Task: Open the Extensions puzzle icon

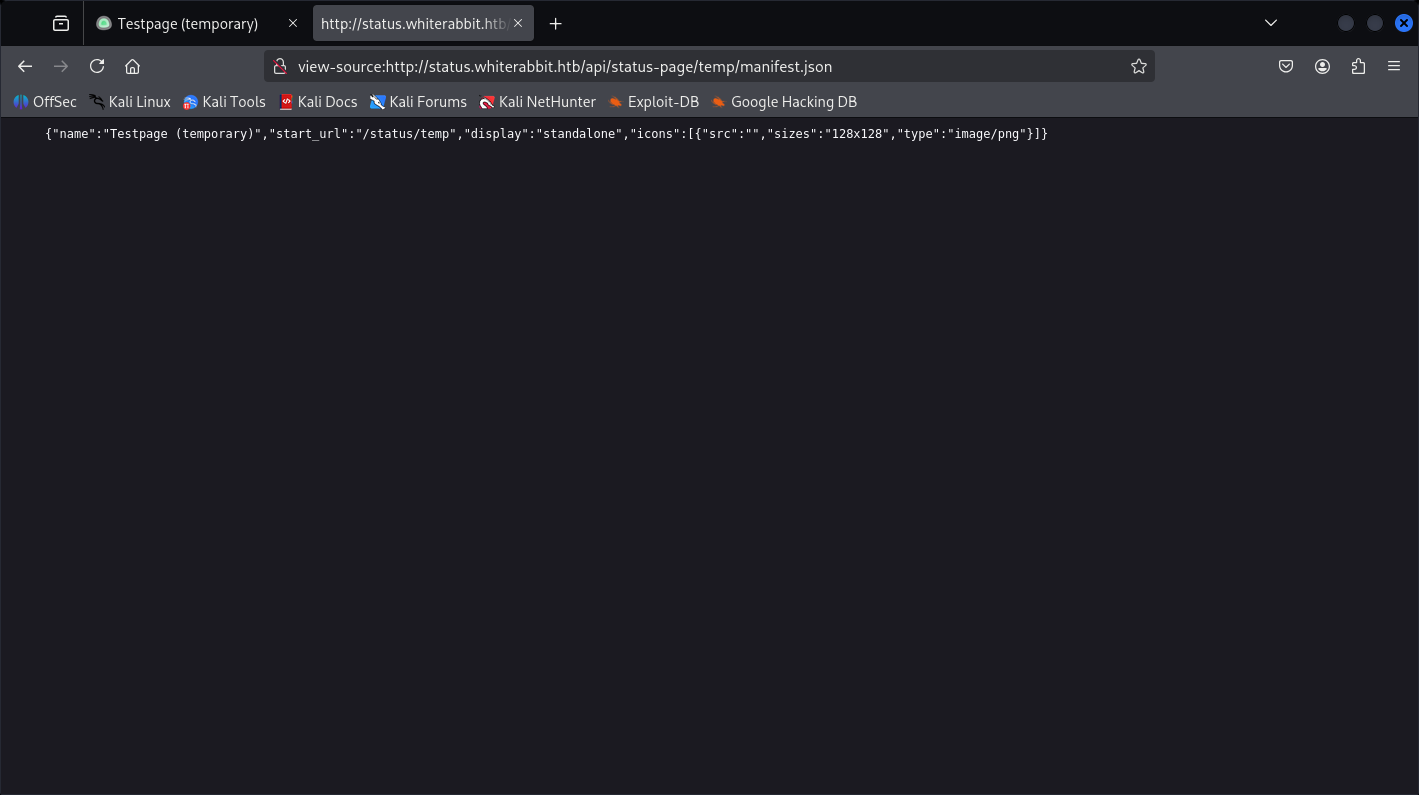Action: (x=1358, y=66)
